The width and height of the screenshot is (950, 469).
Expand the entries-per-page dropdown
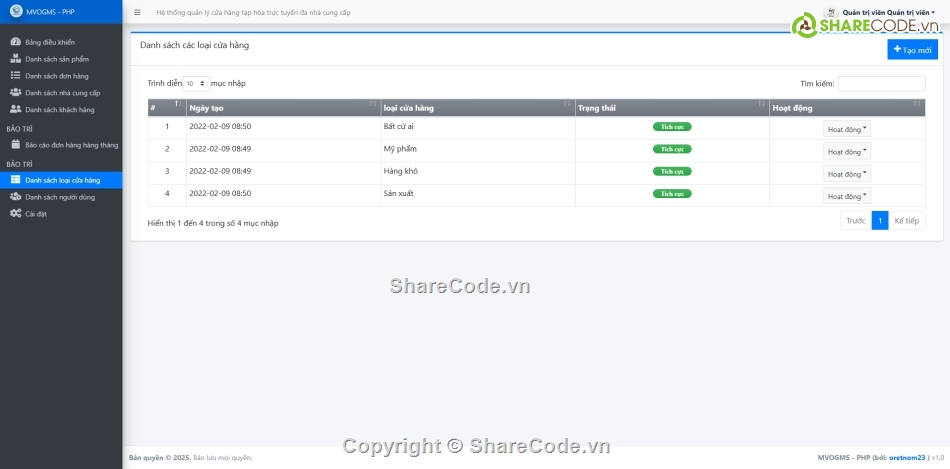[x=195, y=84]
